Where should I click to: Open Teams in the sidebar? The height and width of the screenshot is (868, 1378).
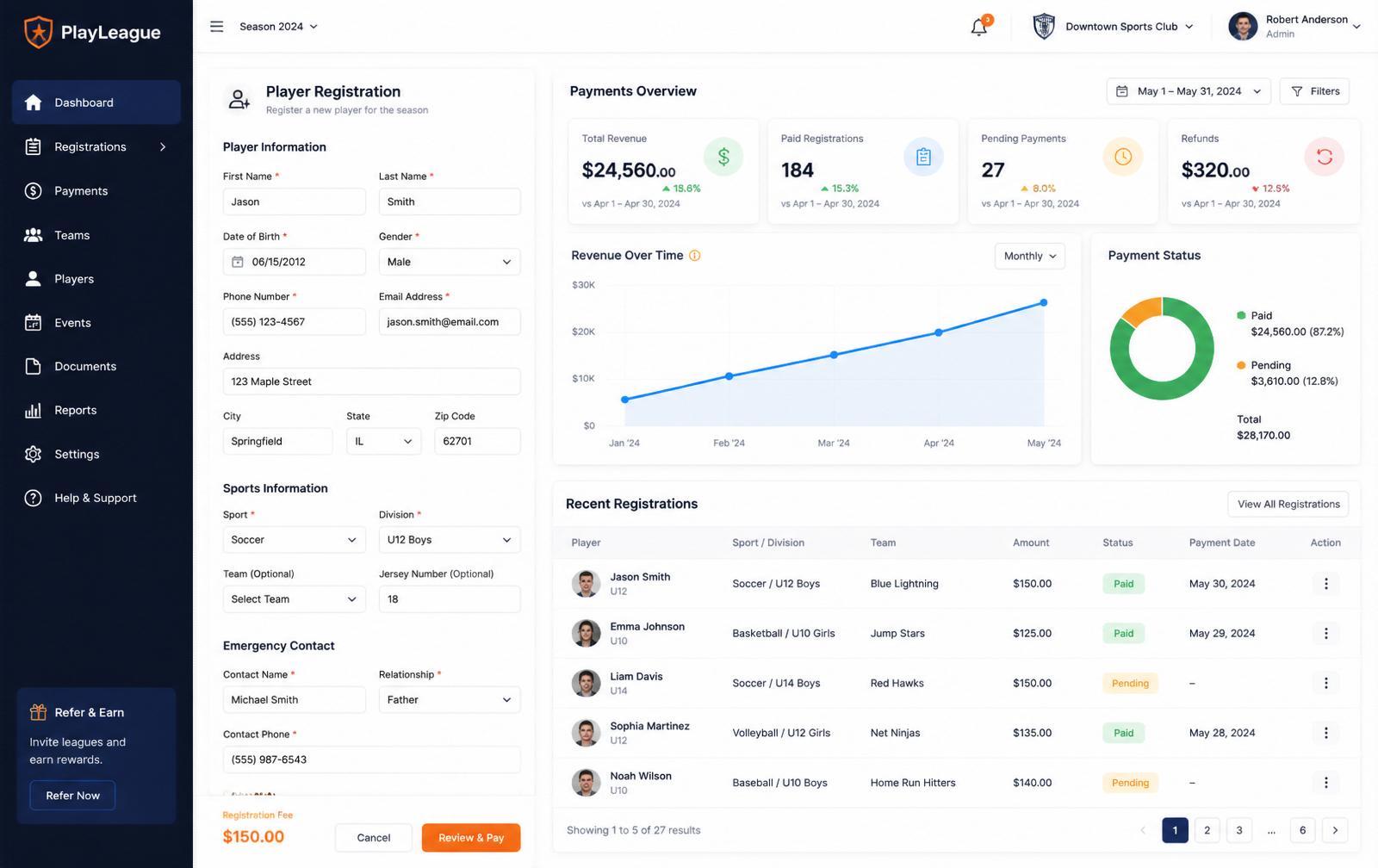click(x=96, y=235)
